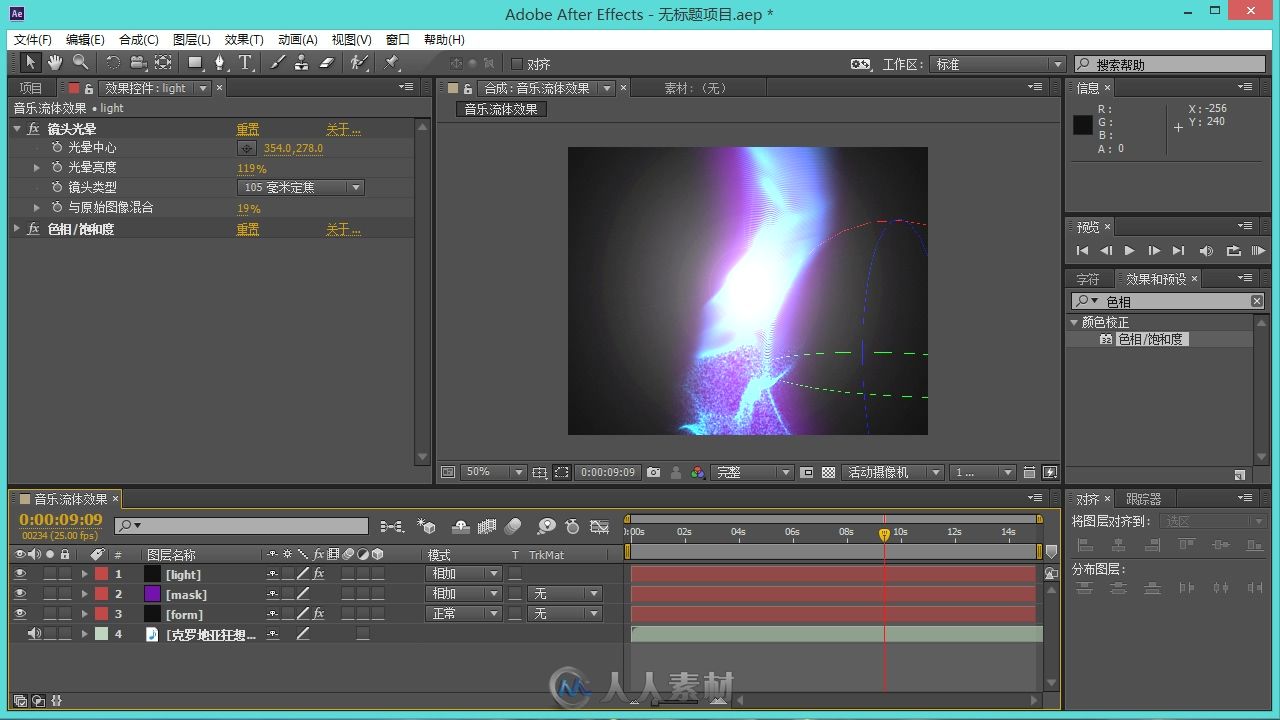
Task: Open the resolution dropdown in viewer
Action: coord(753,472)
